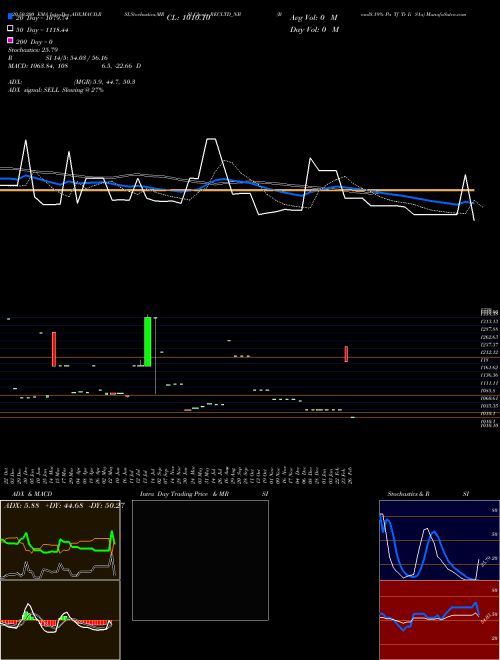Click the 'Day Vol: 0 M' label
This screenshot has height=660, width=500.
[x=314, y=29]
